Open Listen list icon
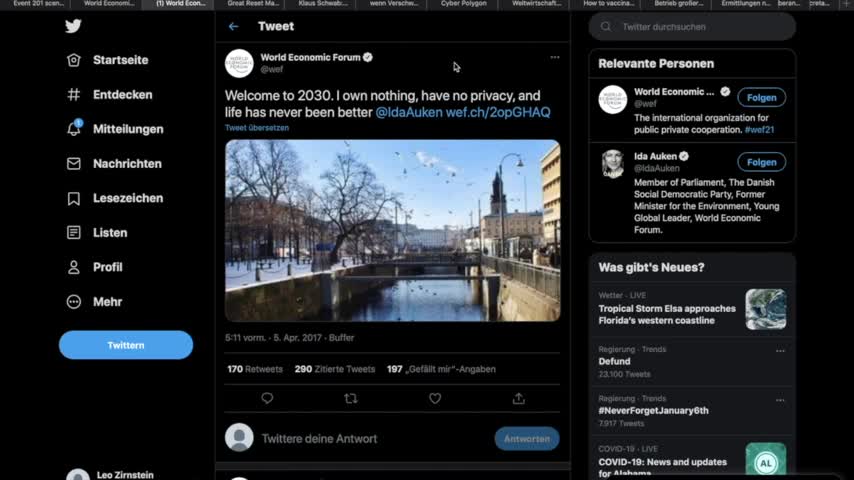Screen dimensions: 854x480 (74, 233)
